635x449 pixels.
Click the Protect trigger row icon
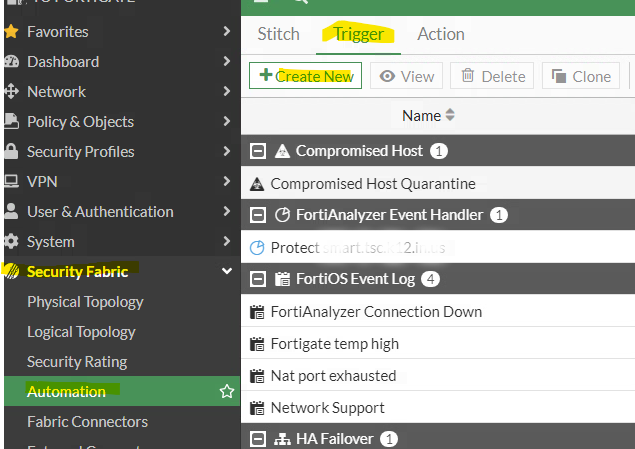[257, 247]
